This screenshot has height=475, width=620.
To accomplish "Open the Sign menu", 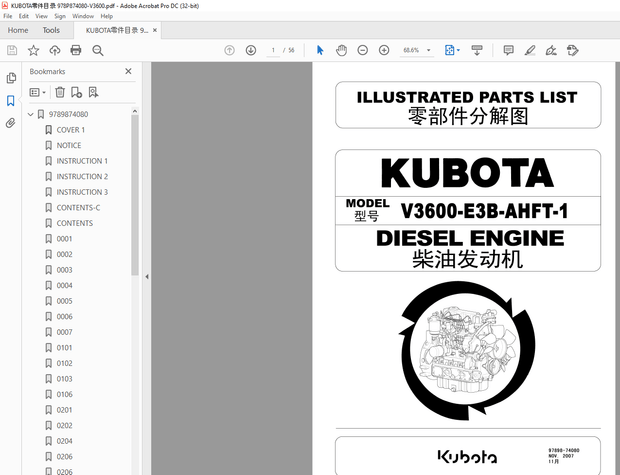I will pyautogui.click(x=60, y=16).
